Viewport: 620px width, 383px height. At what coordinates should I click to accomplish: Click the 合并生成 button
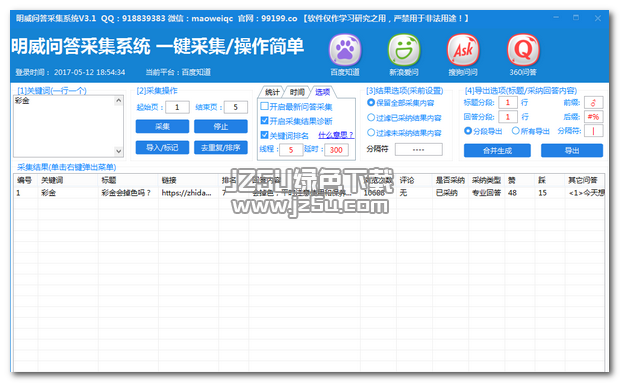497,151
